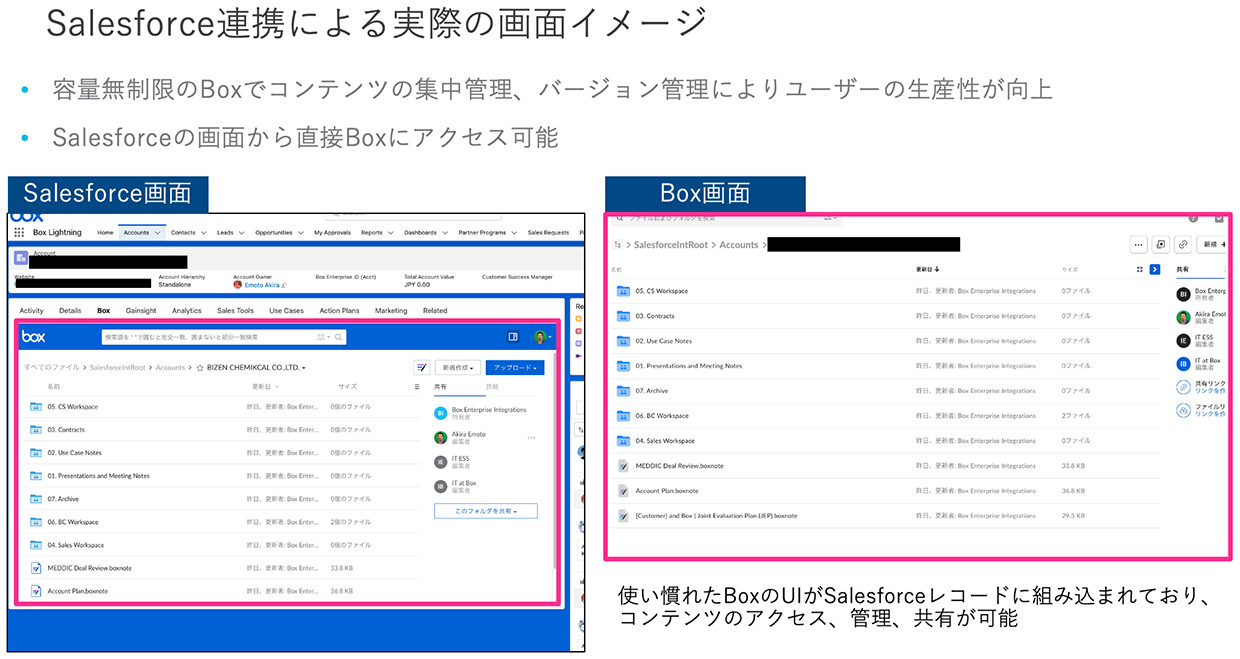Click the folder tree icon in Box screen breadcrumb
The image size is (1240, 659).
pos(618,245)
